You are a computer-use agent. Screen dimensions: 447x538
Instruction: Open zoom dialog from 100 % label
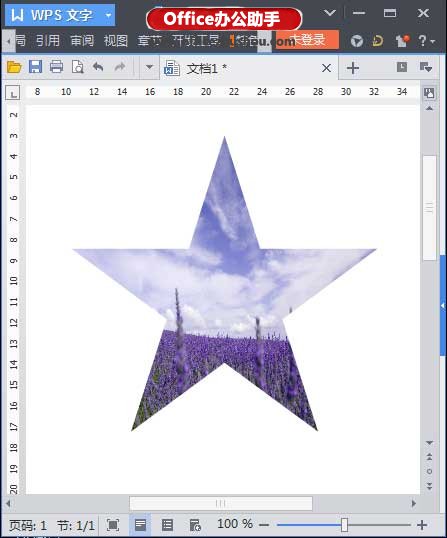coord(235,524)
